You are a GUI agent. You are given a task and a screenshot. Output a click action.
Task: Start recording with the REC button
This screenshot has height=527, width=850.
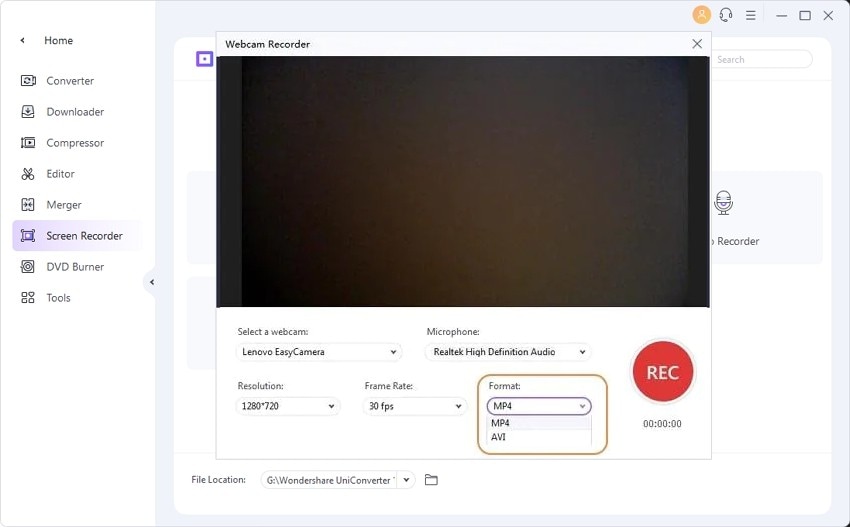tap(662, 372)
